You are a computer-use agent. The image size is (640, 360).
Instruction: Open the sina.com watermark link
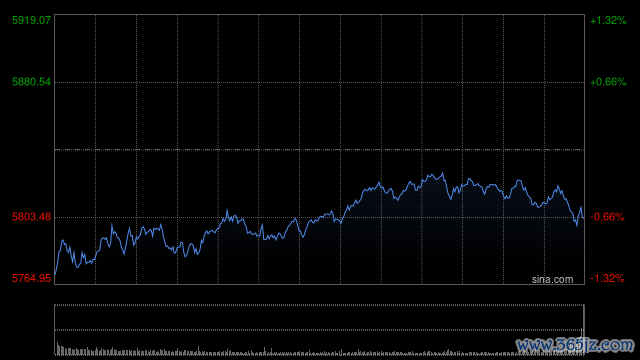552,279
